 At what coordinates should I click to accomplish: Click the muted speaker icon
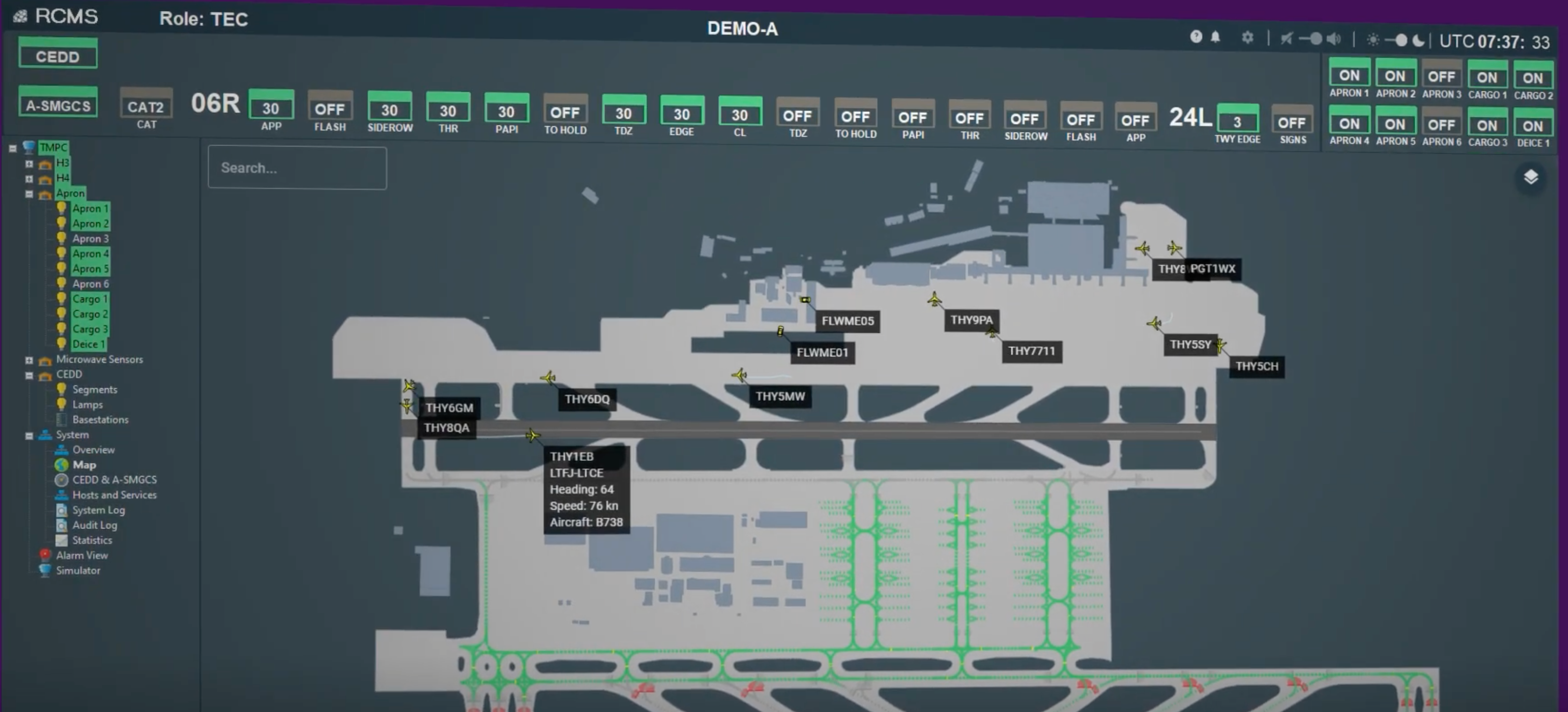point(1286,39)
